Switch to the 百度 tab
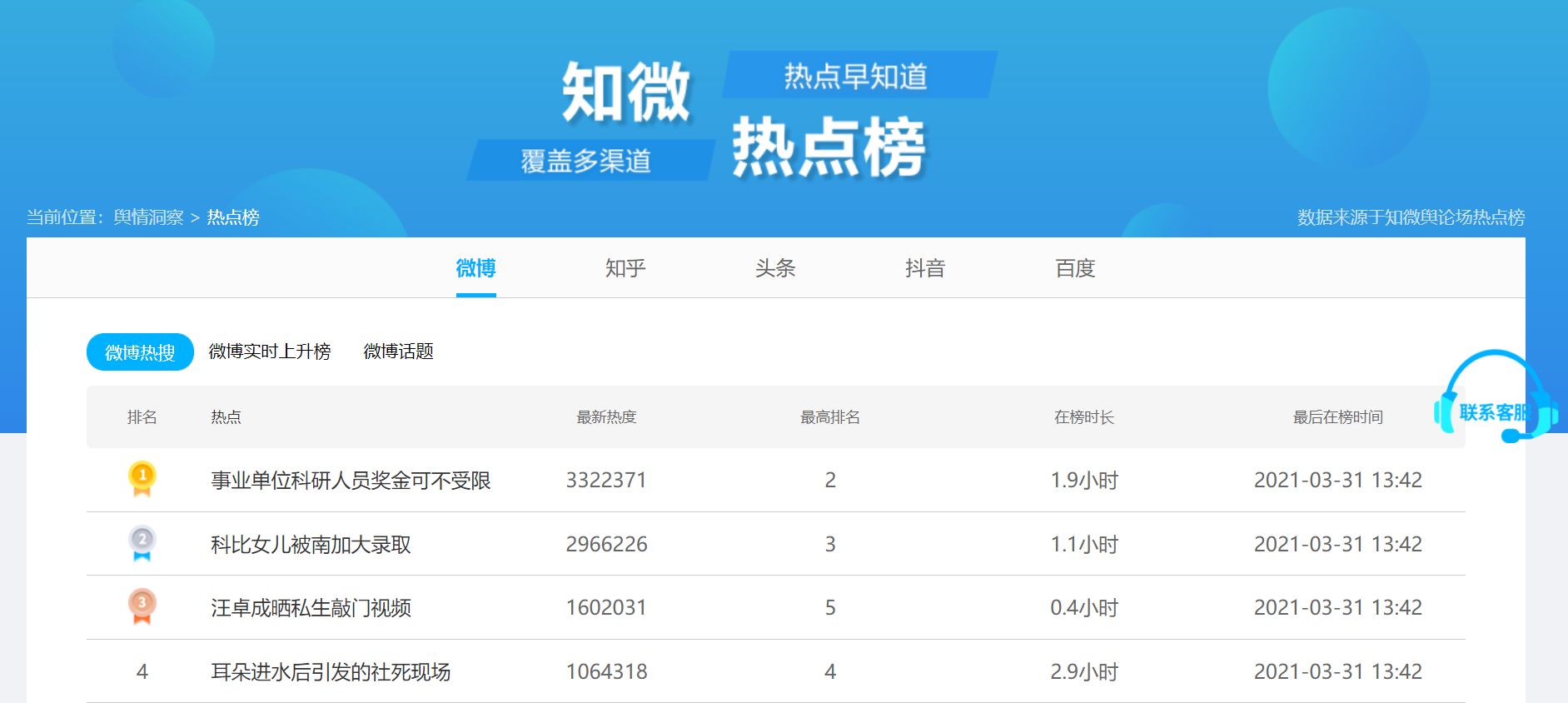Image resolution: width=1568 pixels, height=703 pixels. point(1075,268)
